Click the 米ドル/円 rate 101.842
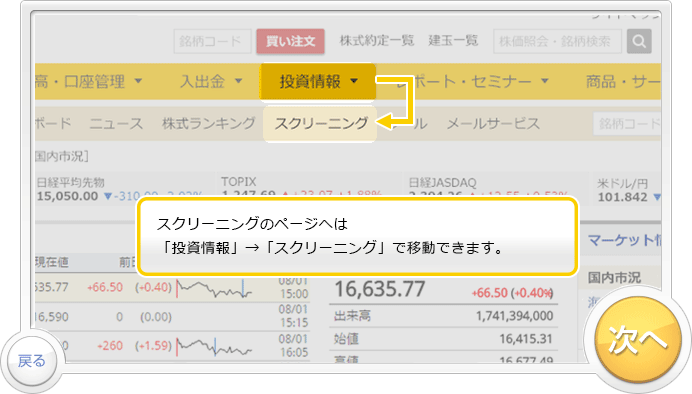 click(x=623, y=197)
